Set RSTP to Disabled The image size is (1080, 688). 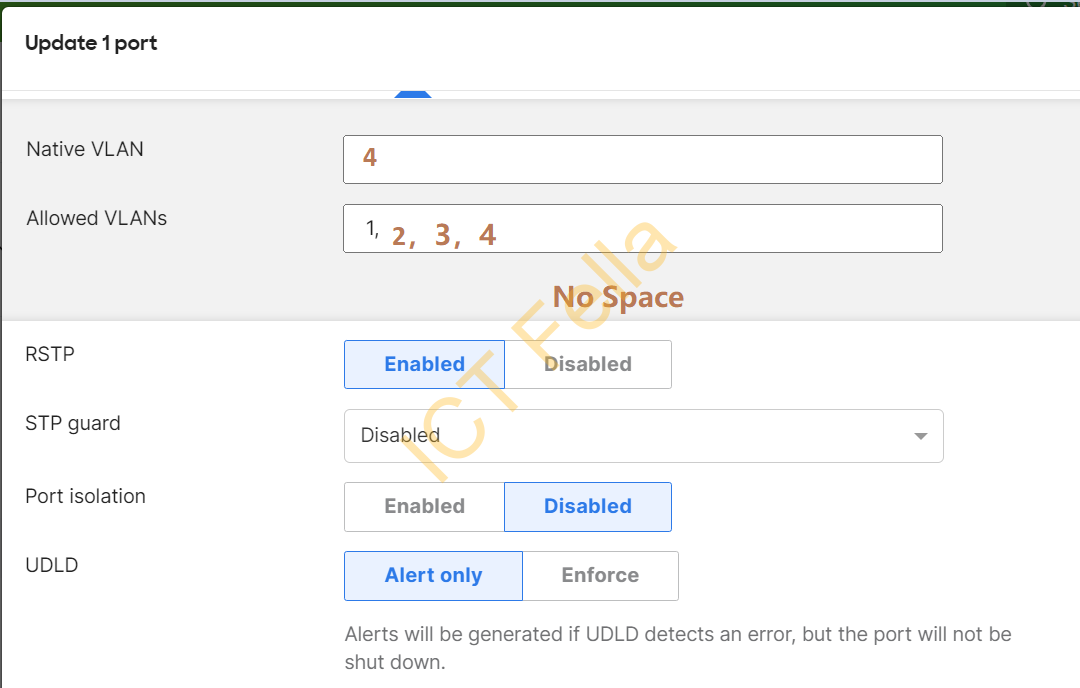[x=588, y=364]
